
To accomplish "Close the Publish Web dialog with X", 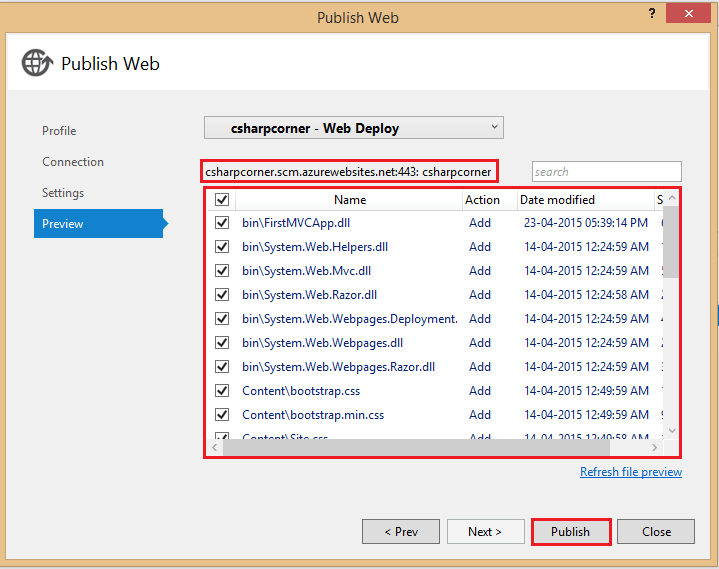I will 688,13.
